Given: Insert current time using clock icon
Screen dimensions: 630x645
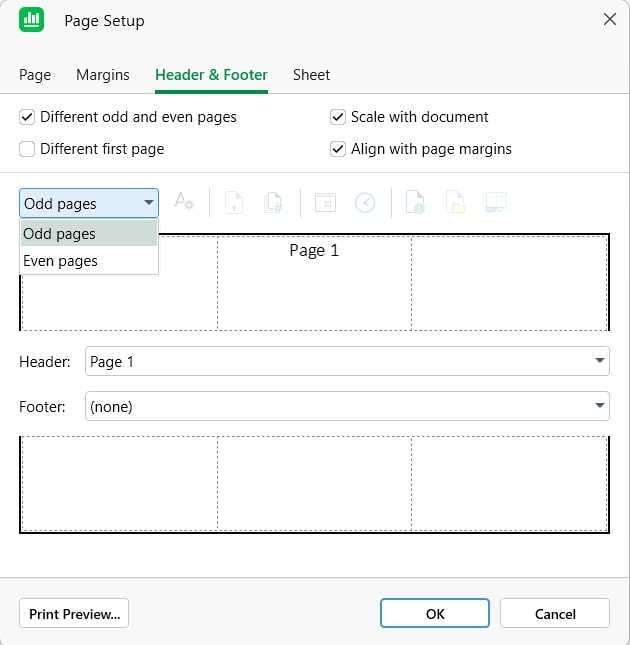Looking at the screenshot, I should pos(365,203).
